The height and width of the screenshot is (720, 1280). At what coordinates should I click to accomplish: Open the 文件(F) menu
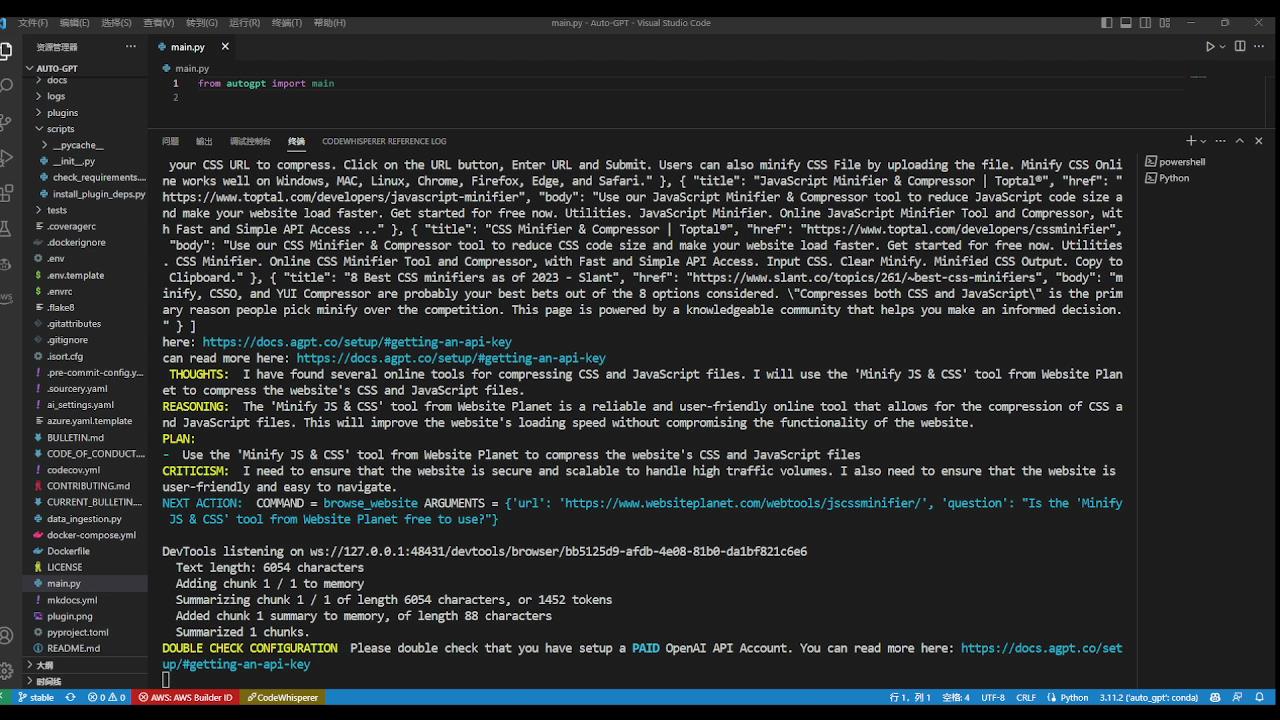click(33, 22)
